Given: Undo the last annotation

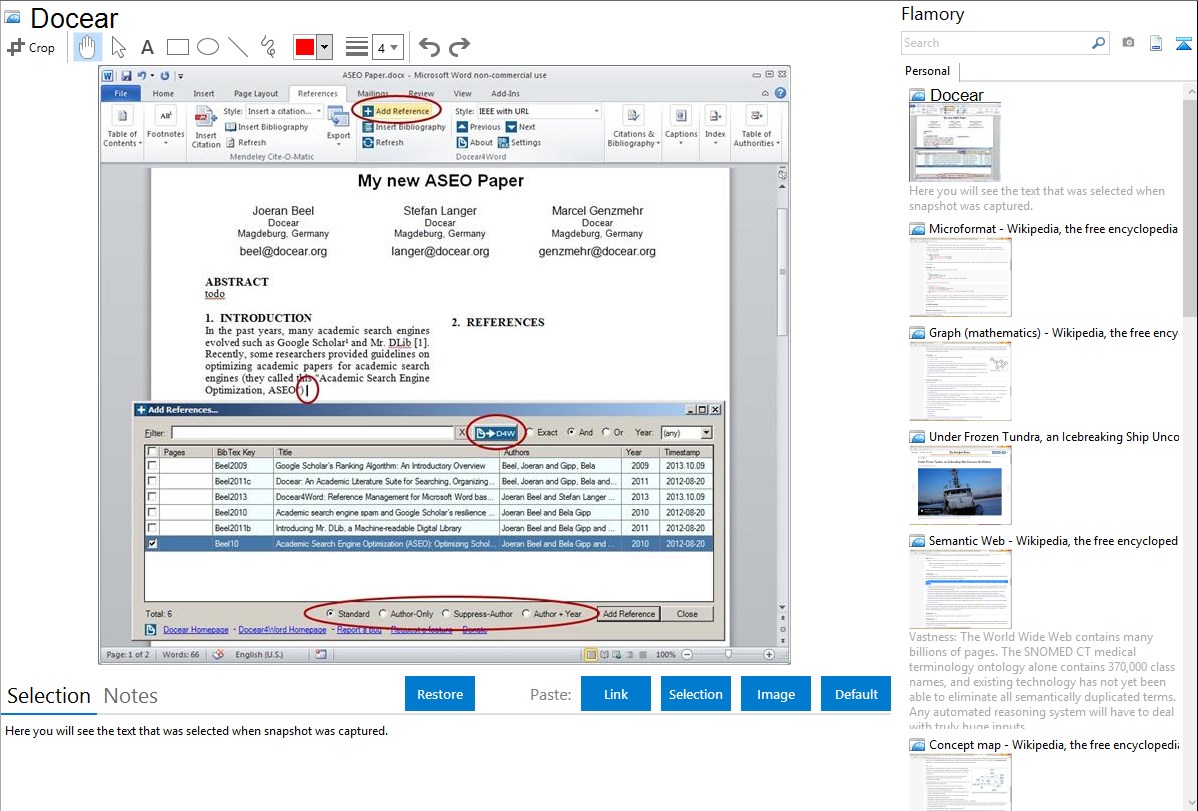Looking at the screenshot, I should click(429, 47).
